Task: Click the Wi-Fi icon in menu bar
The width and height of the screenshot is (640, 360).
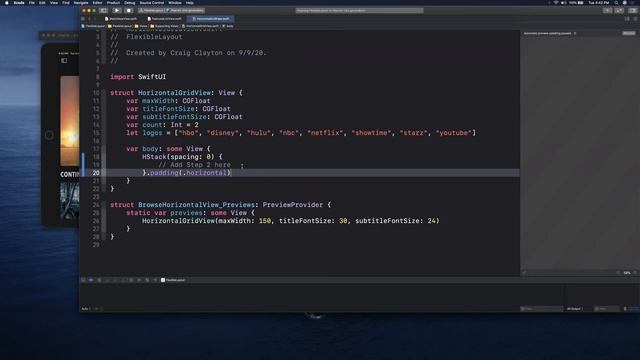Action: (x=556, y=2)
